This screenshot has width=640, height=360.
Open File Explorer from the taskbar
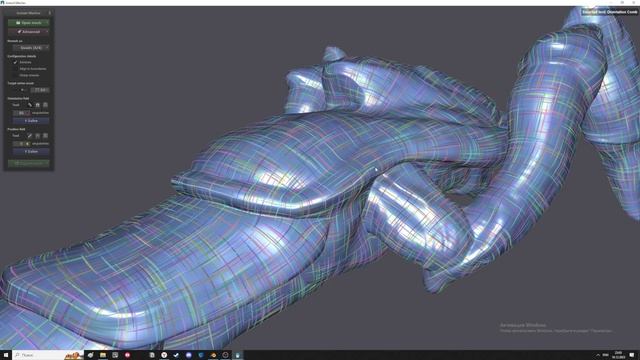point(103,355)
